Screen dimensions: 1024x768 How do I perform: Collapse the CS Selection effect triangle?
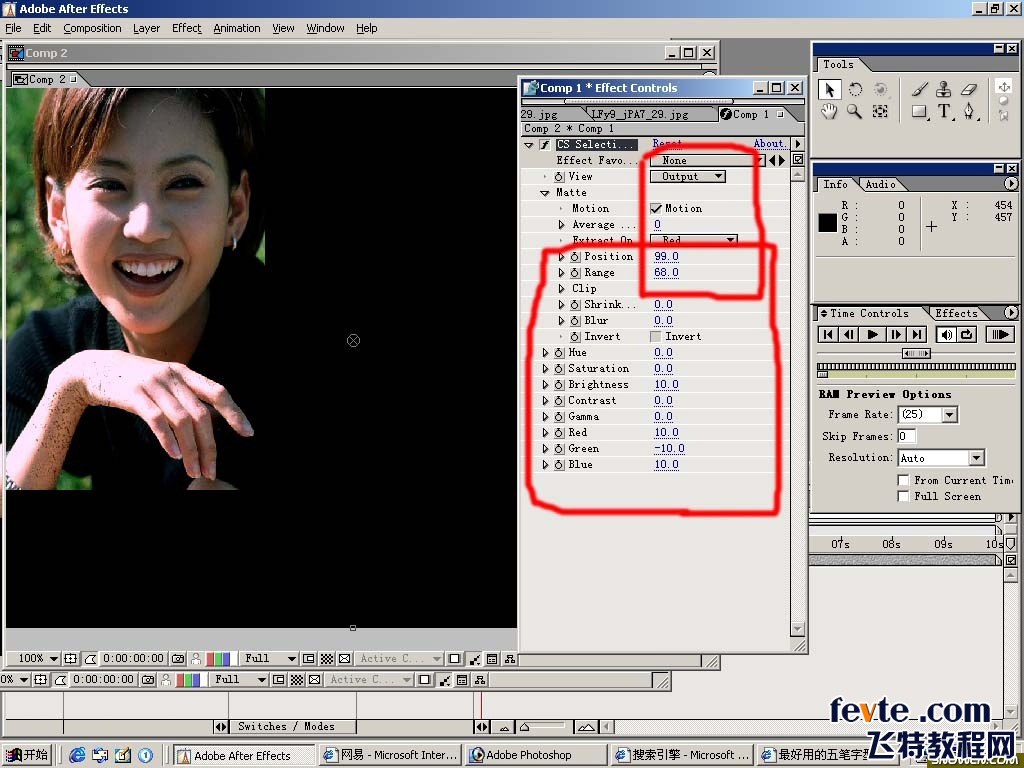tap(529, 145)
